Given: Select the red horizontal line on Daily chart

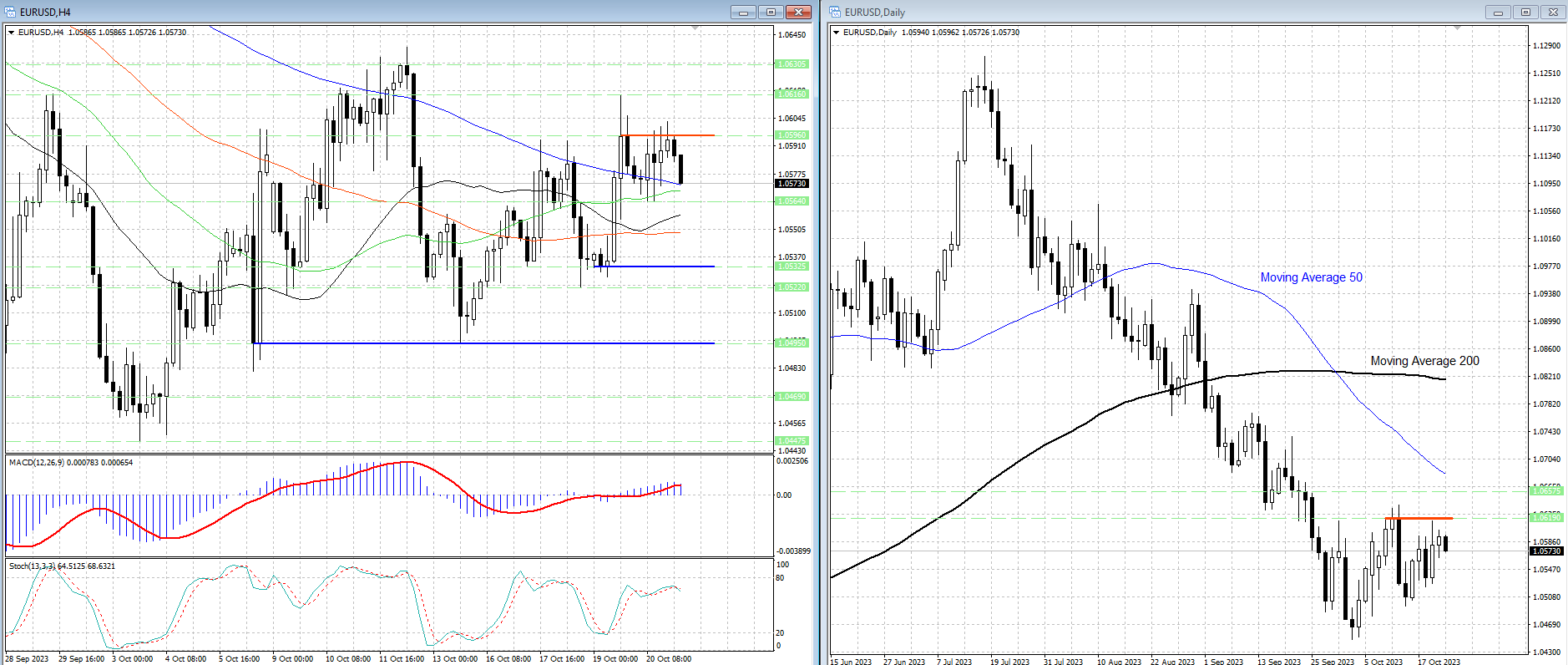Looking at the screenshot, I should pyautogui.click(x=1419, y=519).
